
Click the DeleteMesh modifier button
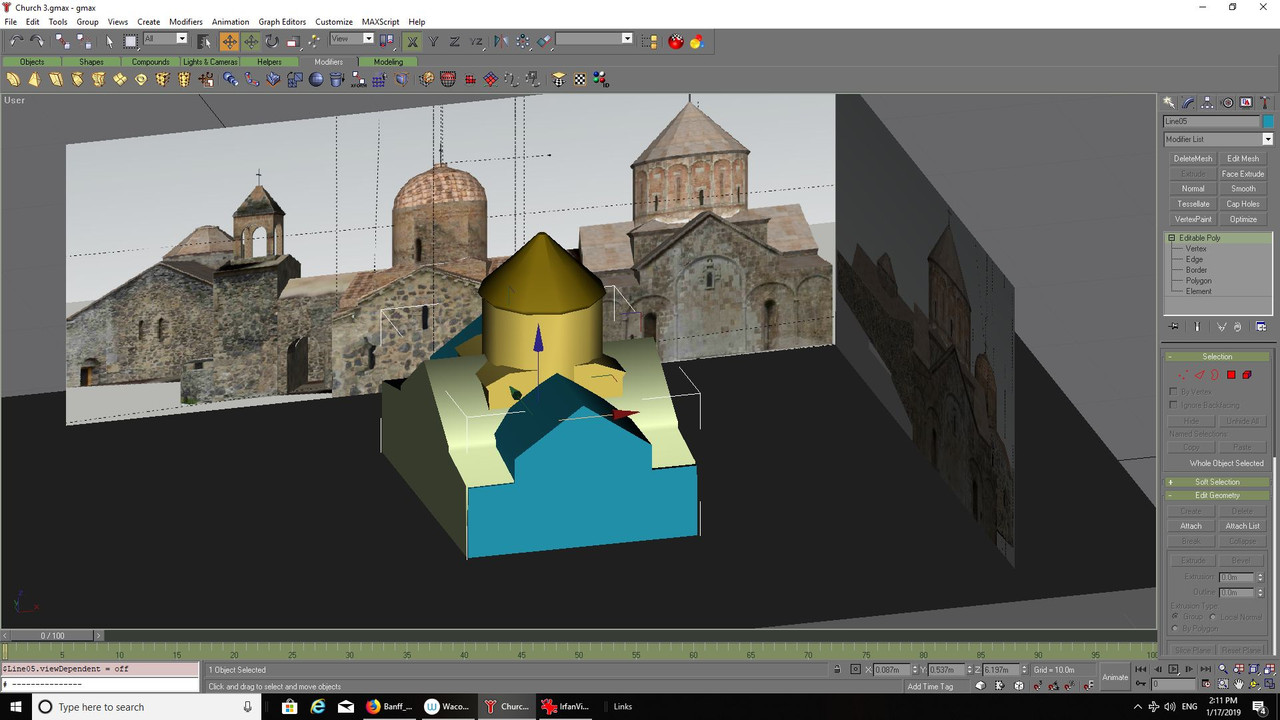1193,158
